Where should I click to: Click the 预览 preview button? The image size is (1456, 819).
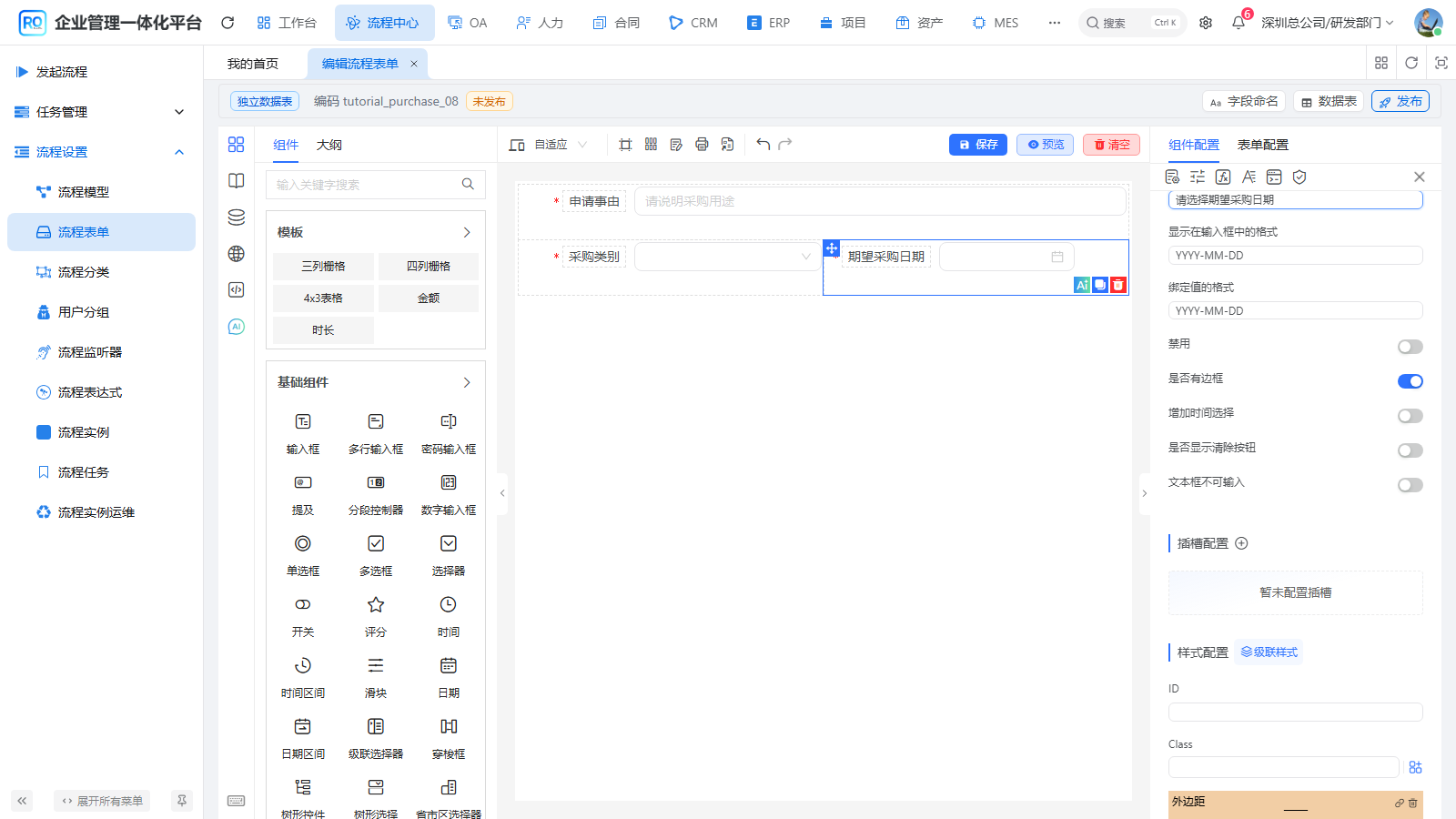[1046, 145]
